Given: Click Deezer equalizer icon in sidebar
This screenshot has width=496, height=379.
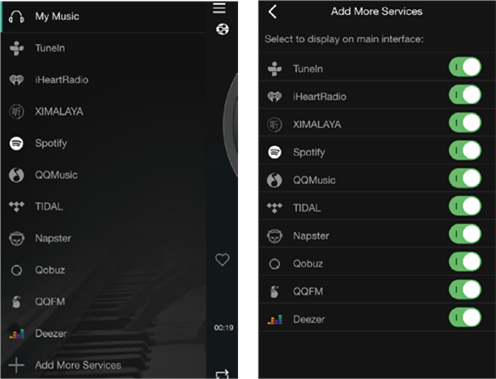Looking at the screenshot, I should pos(17,333).
